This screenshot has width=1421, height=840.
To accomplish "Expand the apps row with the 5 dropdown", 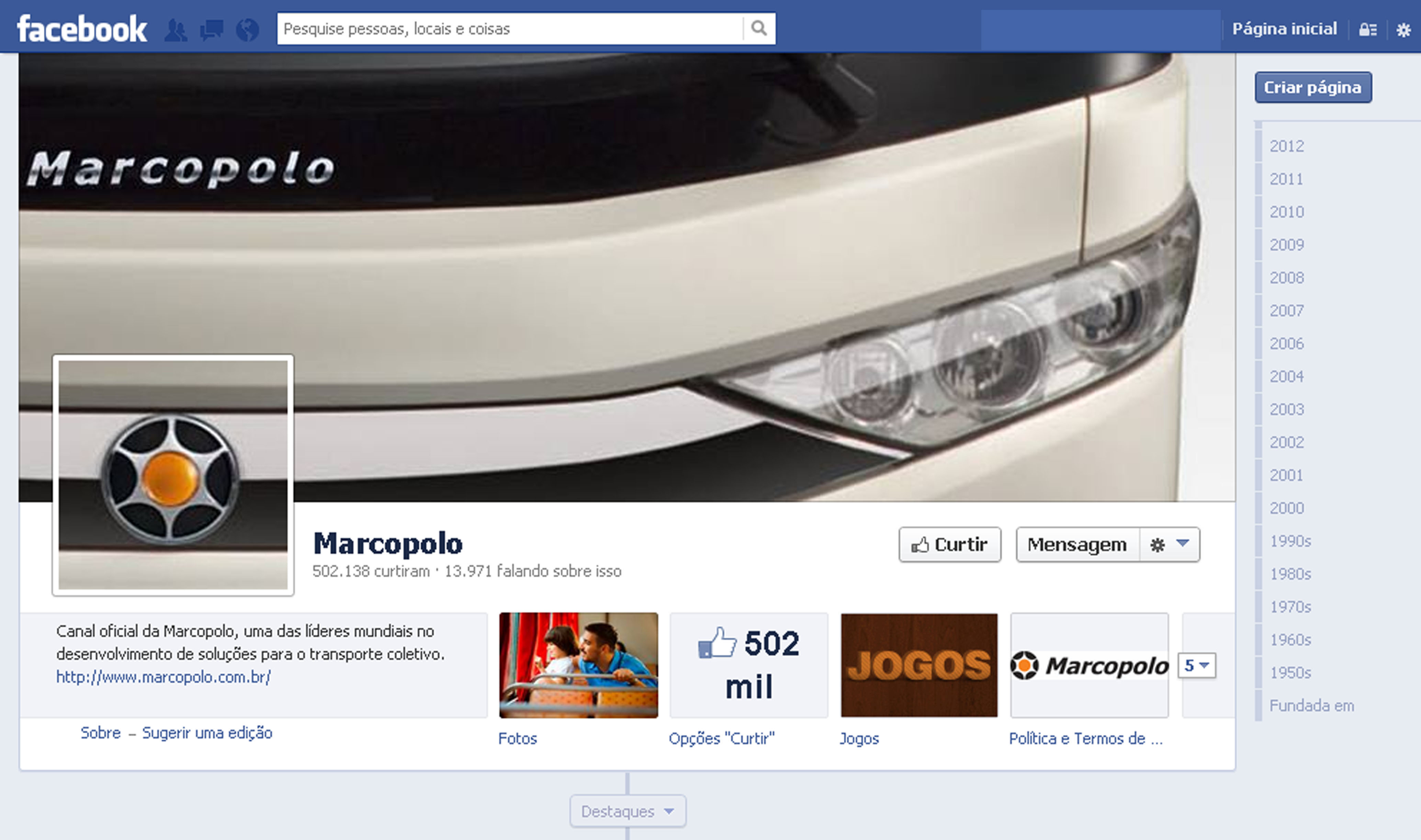I will pyautogui.click(x=1197, y=665).
